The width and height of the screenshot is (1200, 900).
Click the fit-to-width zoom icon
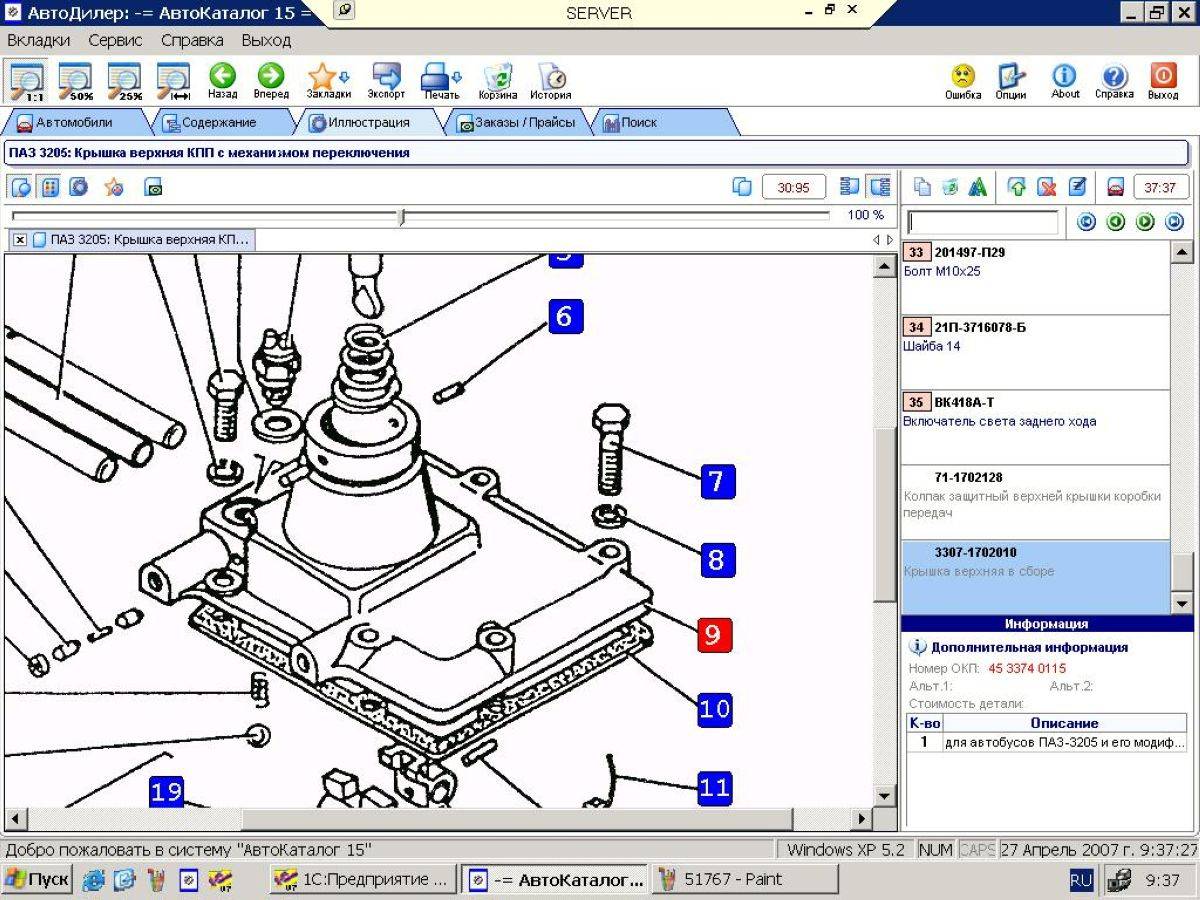point(173,81)
